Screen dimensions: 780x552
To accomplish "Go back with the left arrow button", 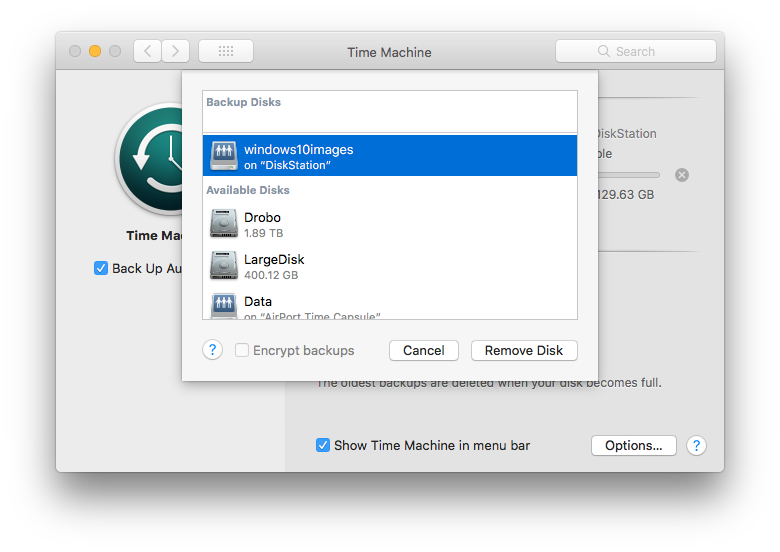I will (147, 51).
